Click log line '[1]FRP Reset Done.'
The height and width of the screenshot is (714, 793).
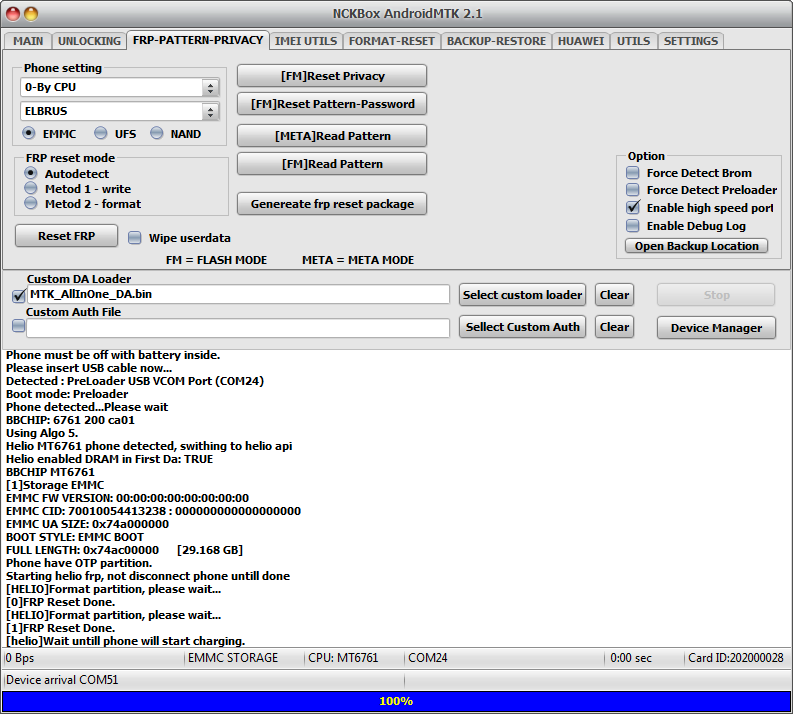coord(60,628)
